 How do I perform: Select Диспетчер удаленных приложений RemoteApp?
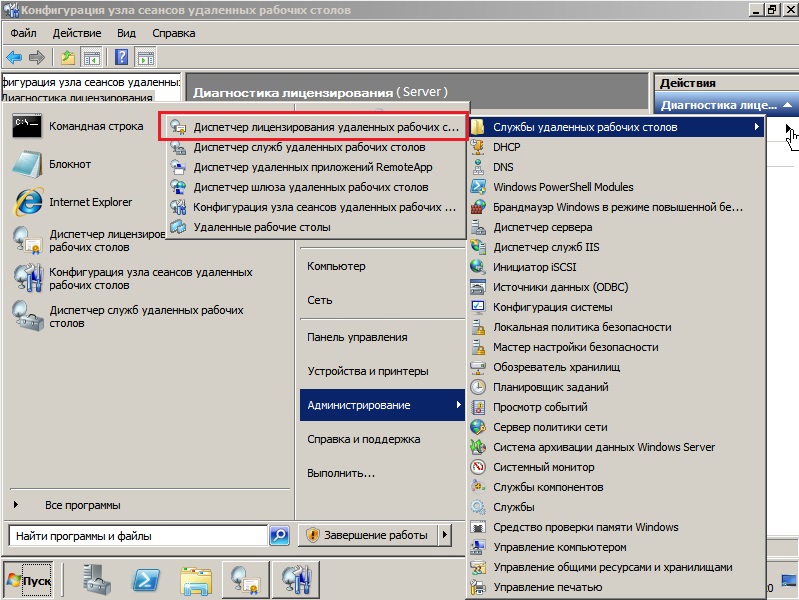(x=316, y=167)
